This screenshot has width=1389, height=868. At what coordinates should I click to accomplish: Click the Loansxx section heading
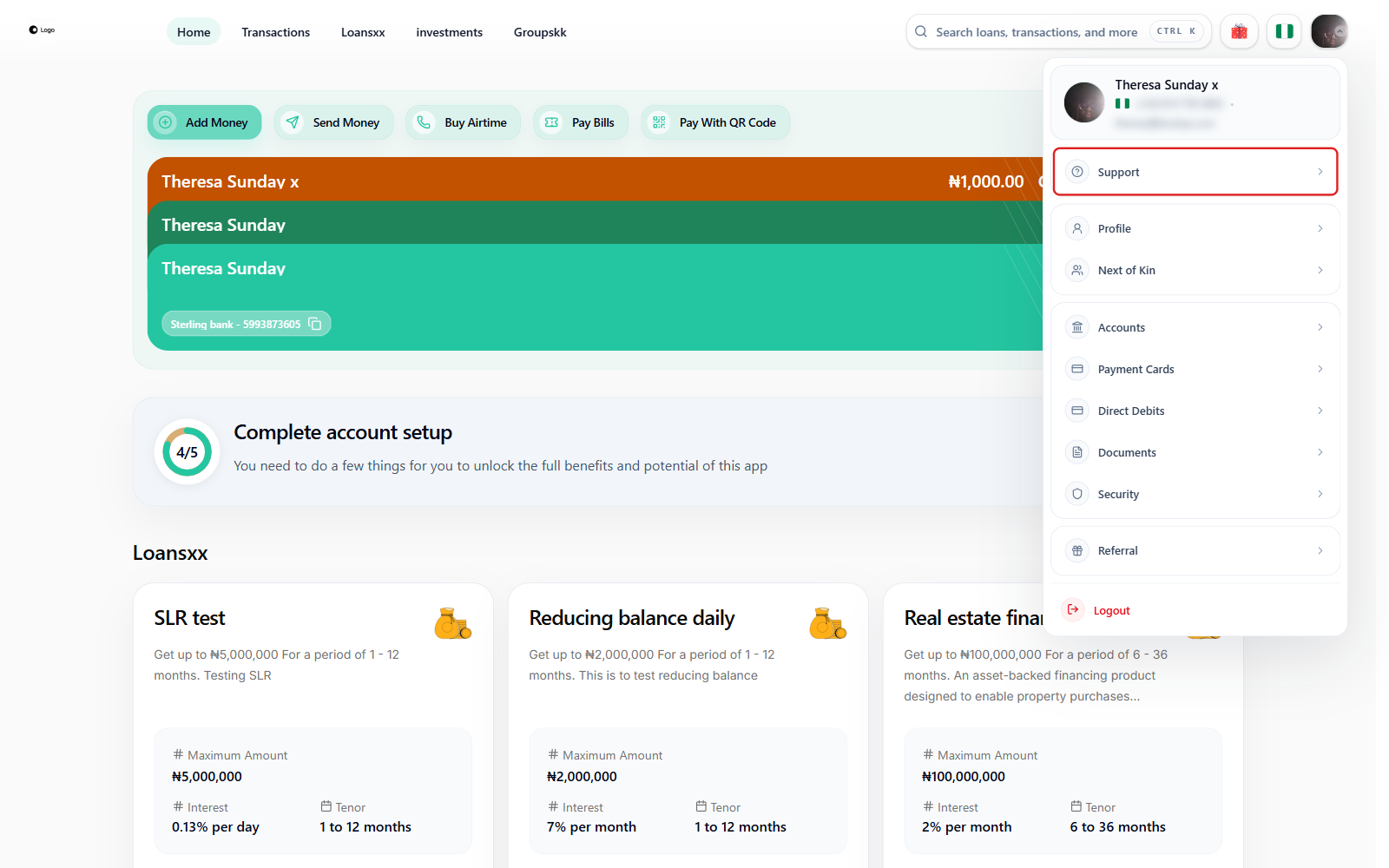[x=170, y=553]
